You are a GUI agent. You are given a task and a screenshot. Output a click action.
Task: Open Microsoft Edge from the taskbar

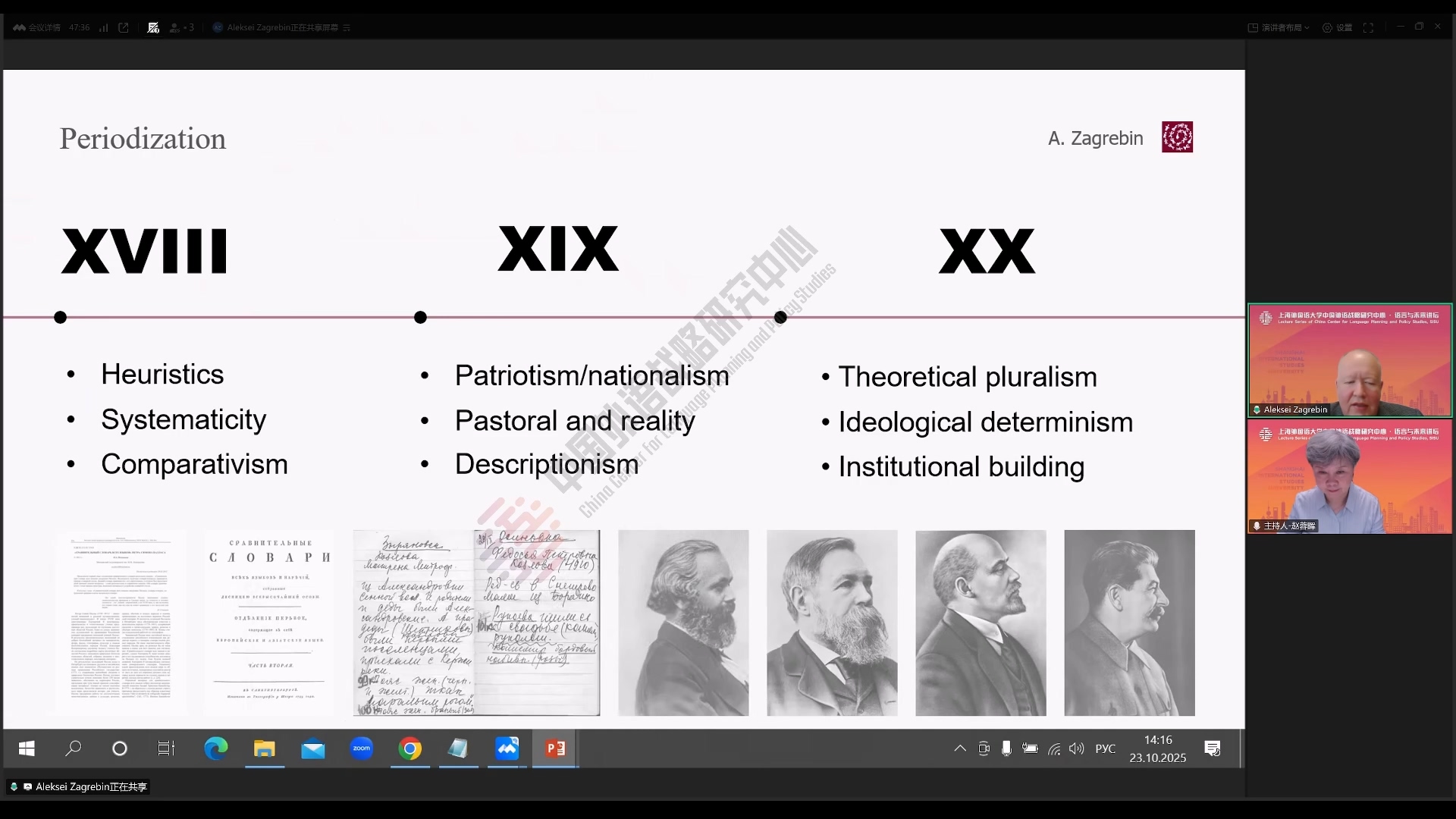(x=216, y=749)
